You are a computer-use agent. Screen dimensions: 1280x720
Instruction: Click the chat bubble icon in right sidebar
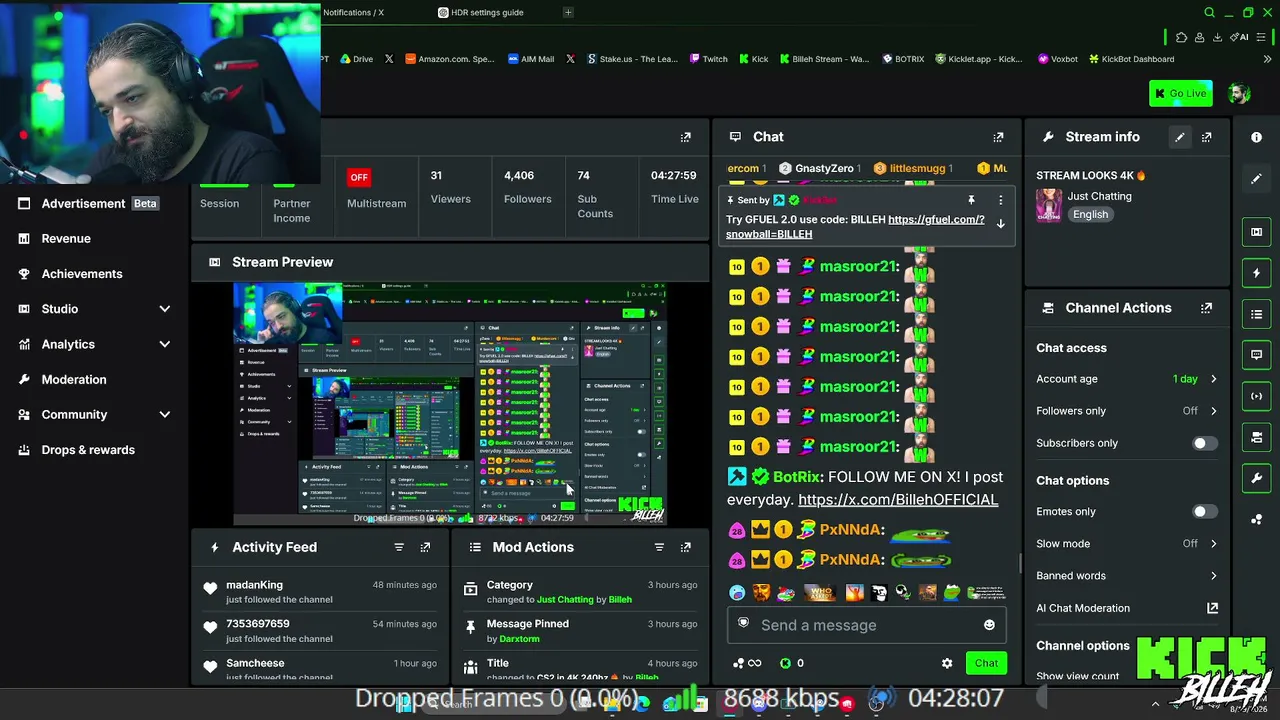tap(1256, 355)
